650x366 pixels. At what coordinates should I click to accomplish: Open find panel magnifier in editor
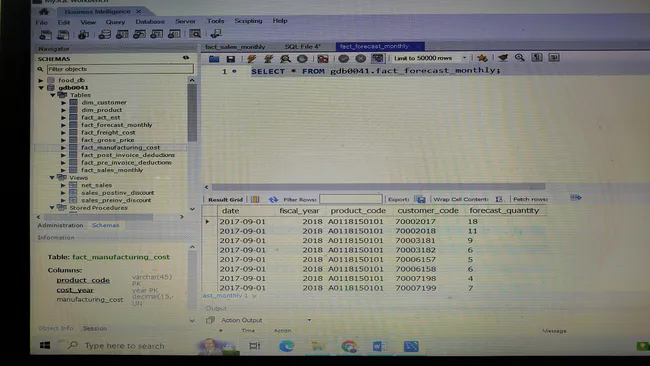click(519, 58)
